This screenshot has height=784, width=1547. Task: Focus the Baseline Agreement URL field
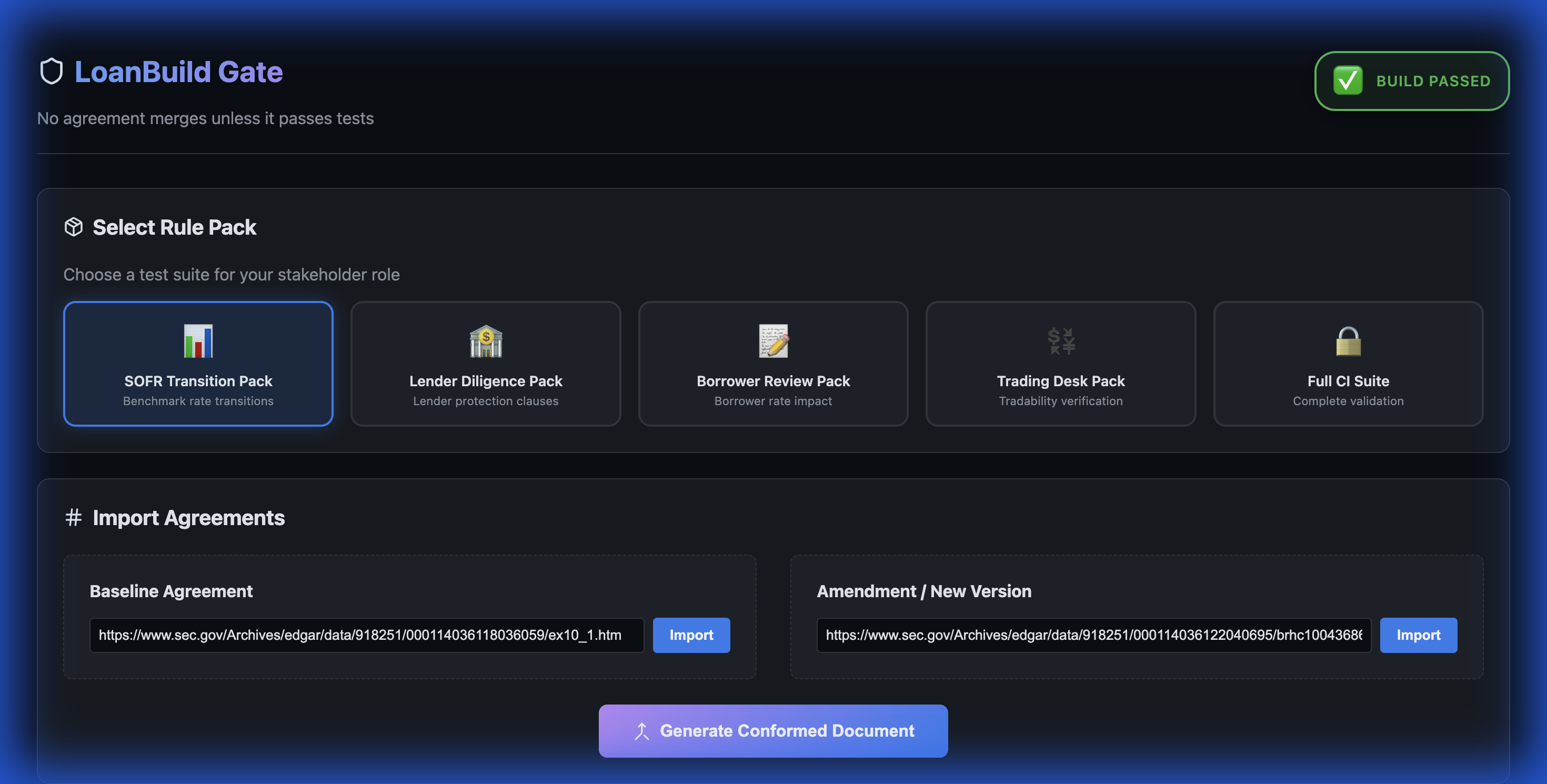click(x=366, y=635)
